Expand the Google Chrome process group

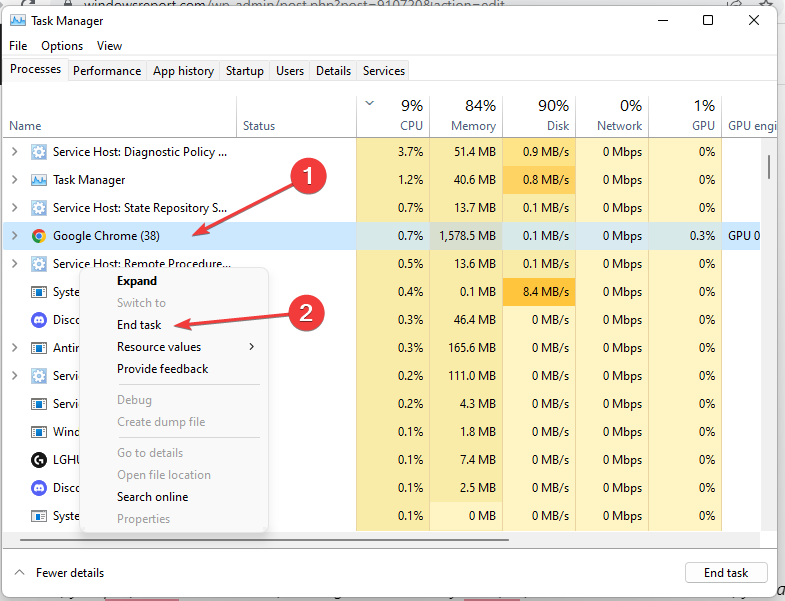(x=14, y=236)
